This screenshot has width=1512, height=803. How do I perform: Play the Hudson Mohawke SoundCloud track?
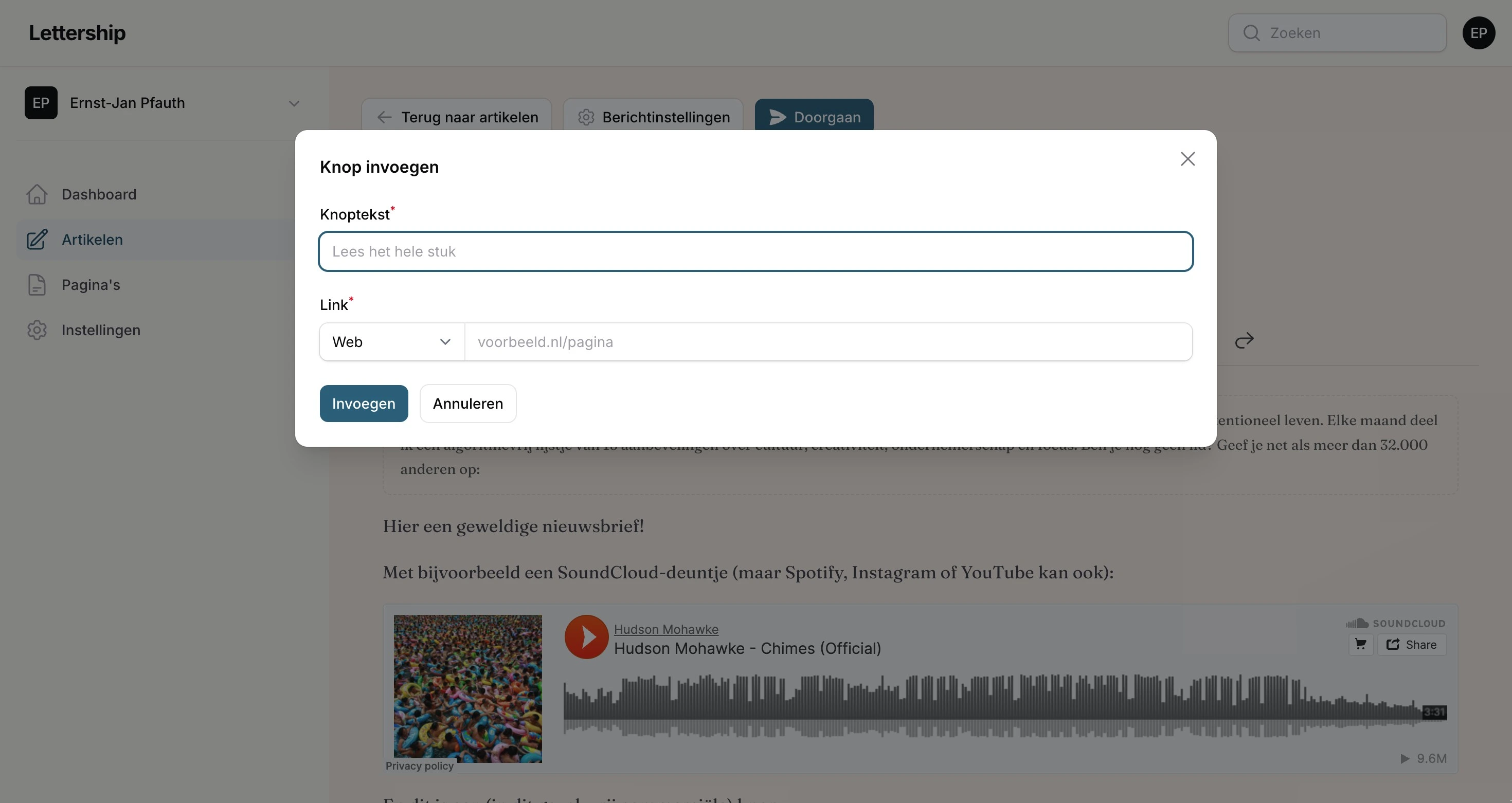click(x=586, y=636)
